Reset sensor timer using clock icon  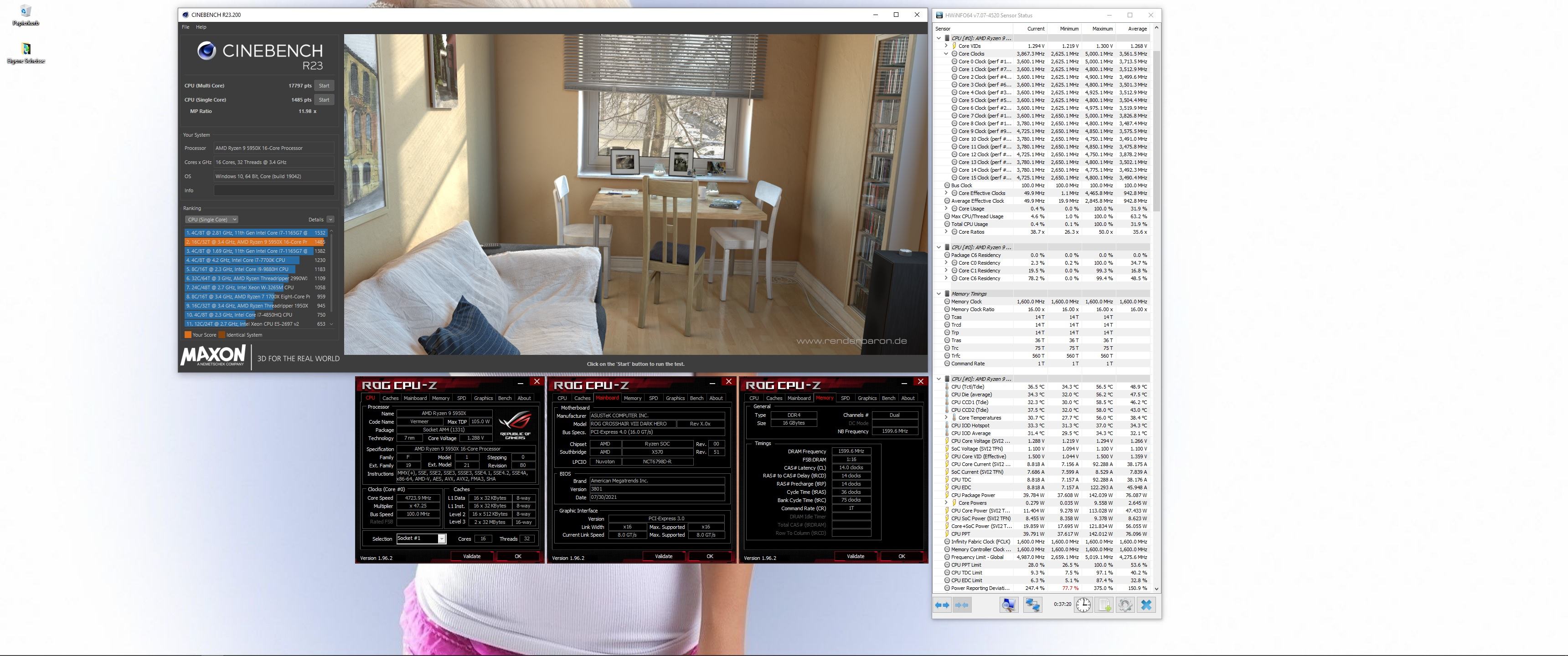pos(1083,605)
